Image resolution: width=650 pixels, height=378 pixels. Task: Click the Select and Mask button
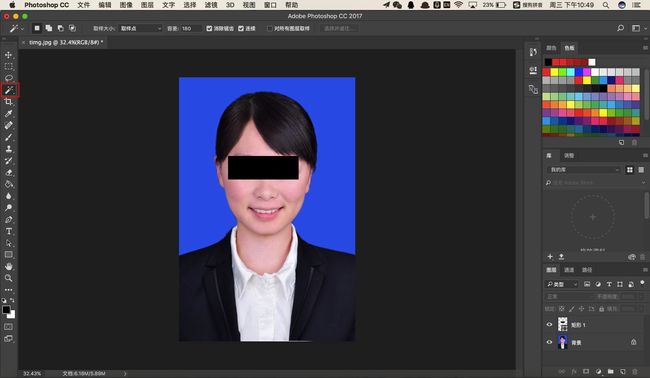(339, 29)
